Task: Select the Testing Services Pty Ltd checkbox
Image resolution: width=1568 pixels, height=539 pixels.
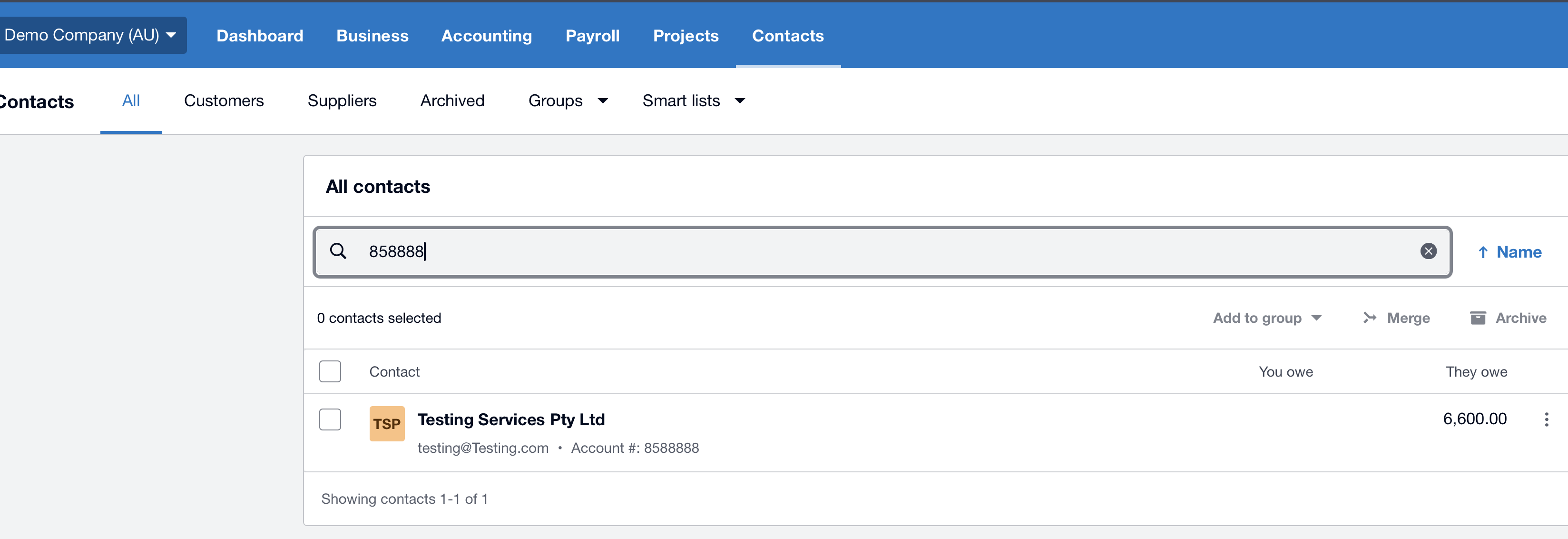Action: pyautogui.click(x=330, y=419)
